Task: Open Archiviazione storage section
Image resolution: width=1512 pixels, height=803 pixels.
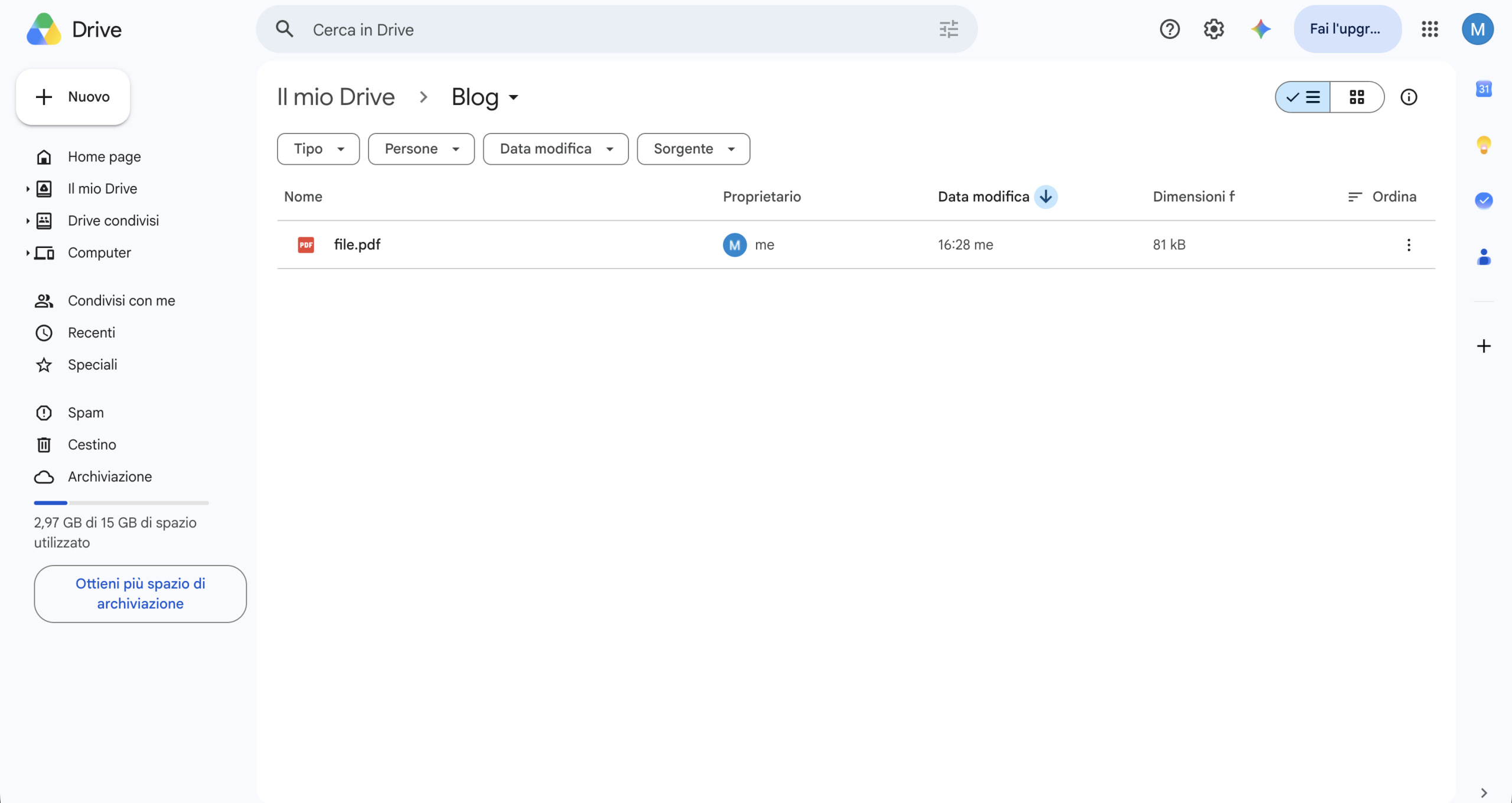Action: [x=109, y=476]
